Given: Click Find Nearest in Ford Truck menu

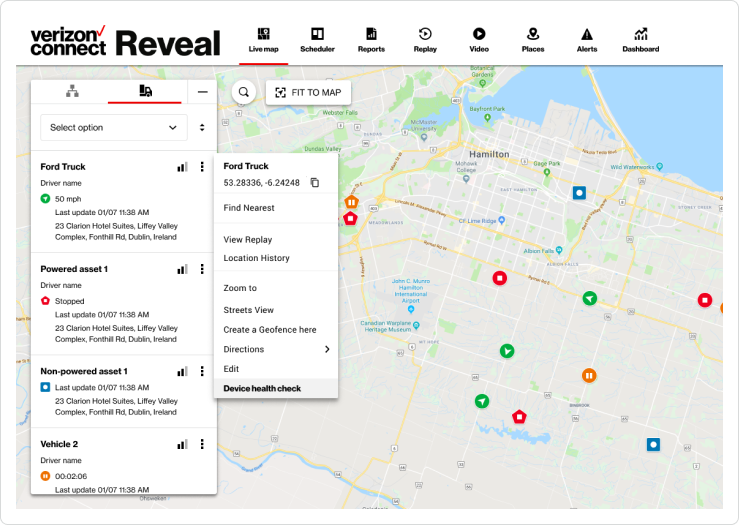Looking at the screenshot, I should [x=249, y=208].
